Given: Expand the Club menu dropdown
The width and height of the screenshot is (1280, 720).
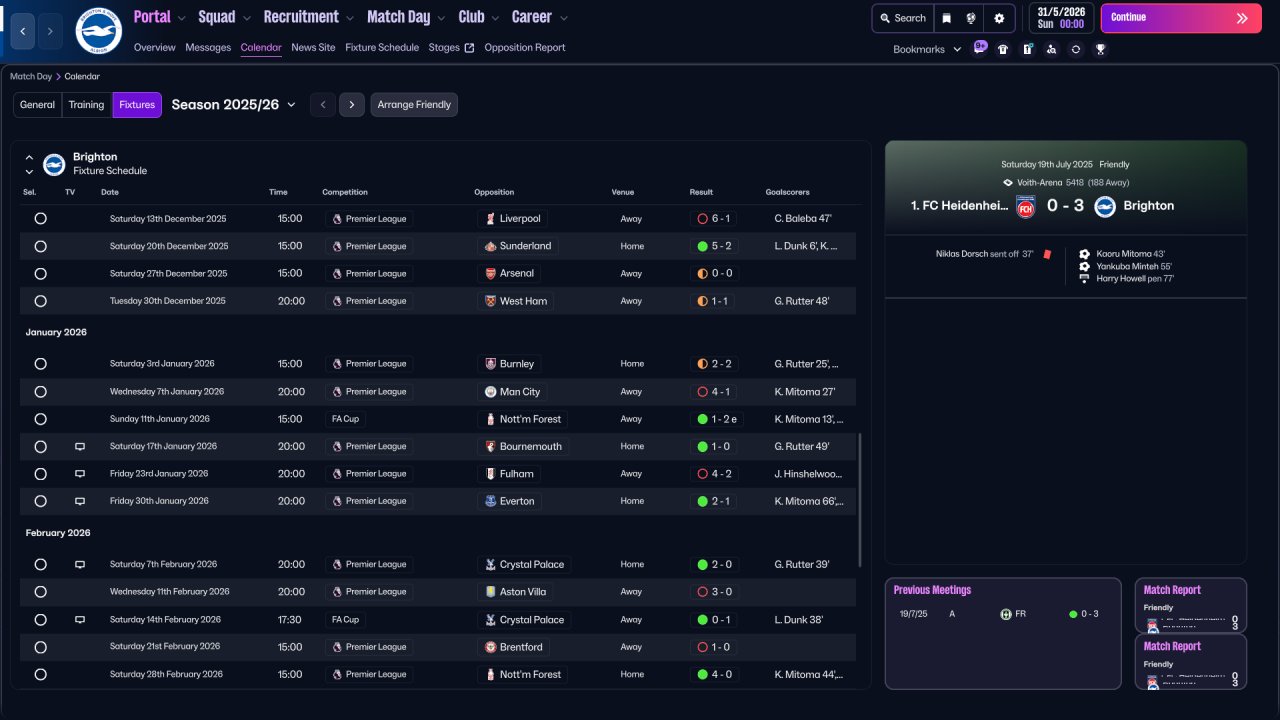Looking at the screenshot, I should click(x=493, y=18).
